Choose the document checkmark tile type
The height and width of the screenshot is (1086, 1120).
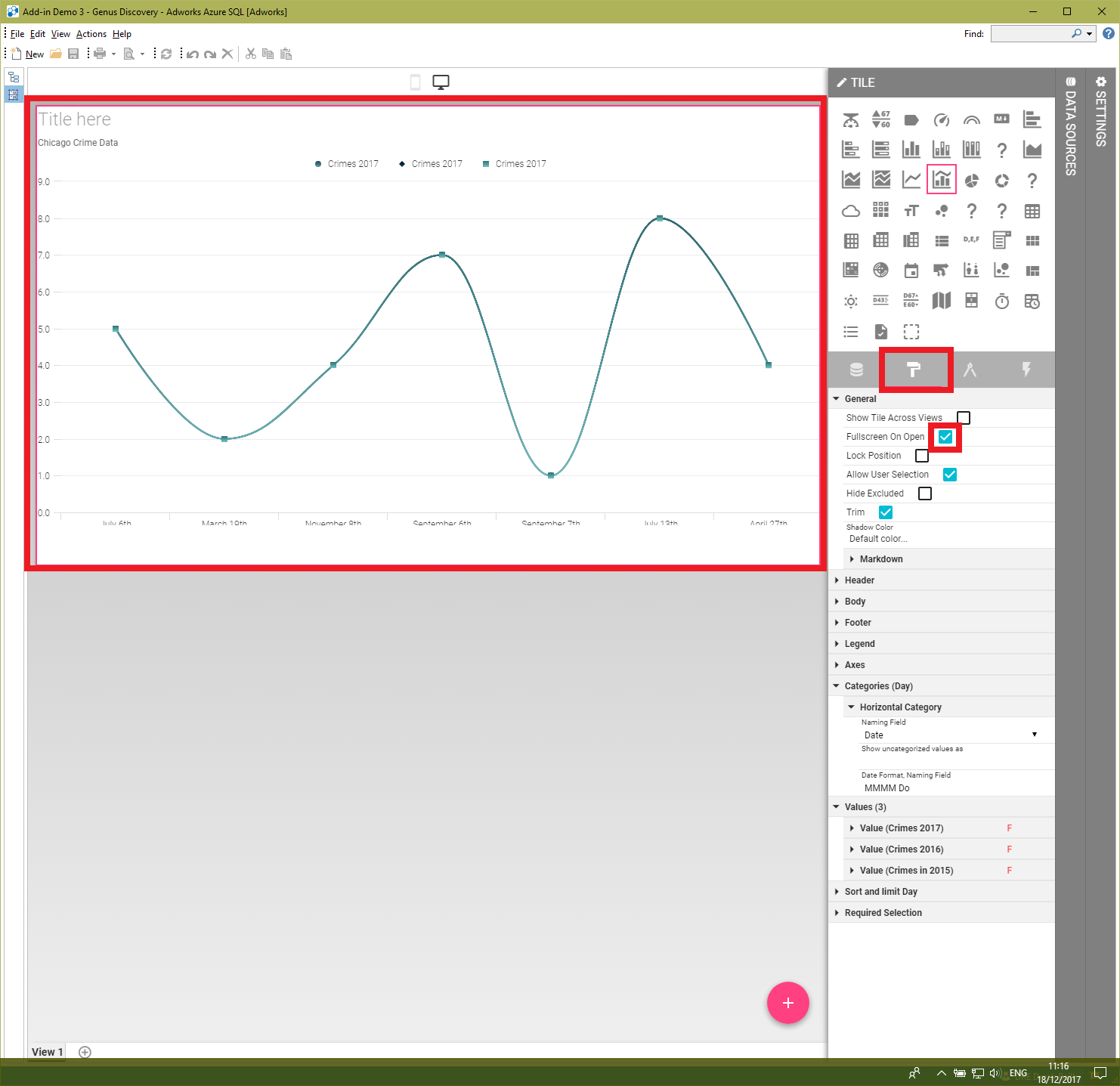881,331
